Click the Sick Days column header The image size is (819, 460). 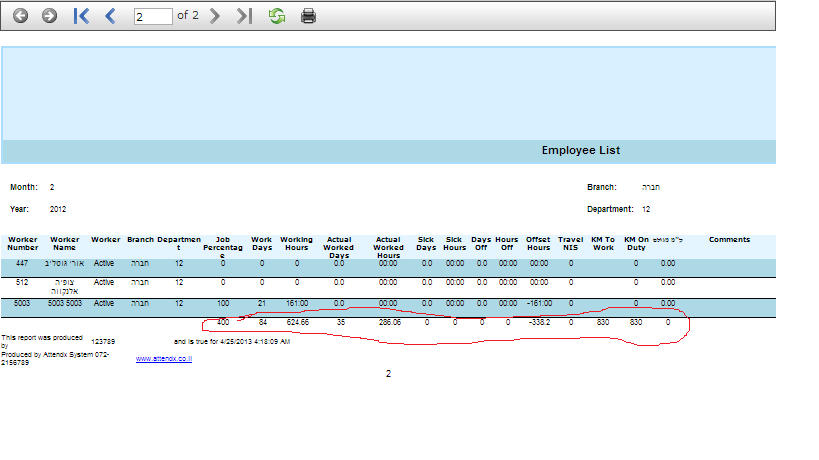426,244
